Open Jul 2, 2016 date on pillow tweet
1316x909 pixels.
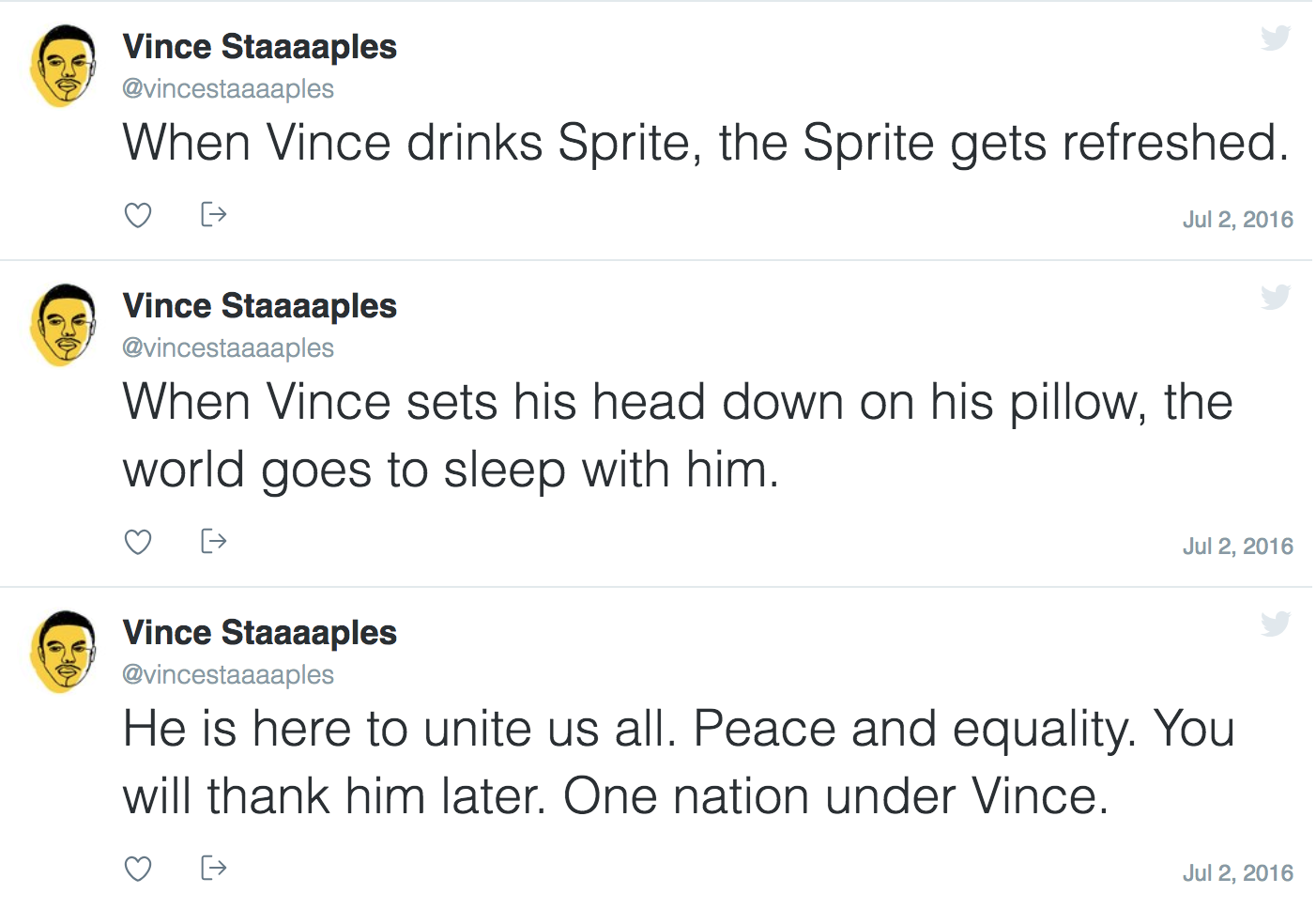pyautogui.click(x=1238, y=547)
